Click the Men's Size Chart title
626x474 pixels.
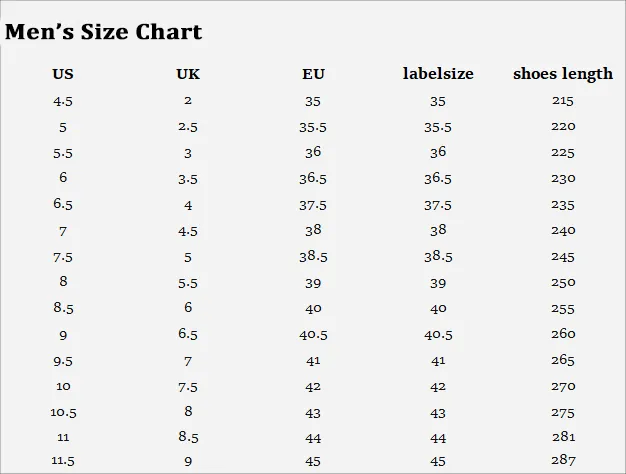(x=103, y=32)
